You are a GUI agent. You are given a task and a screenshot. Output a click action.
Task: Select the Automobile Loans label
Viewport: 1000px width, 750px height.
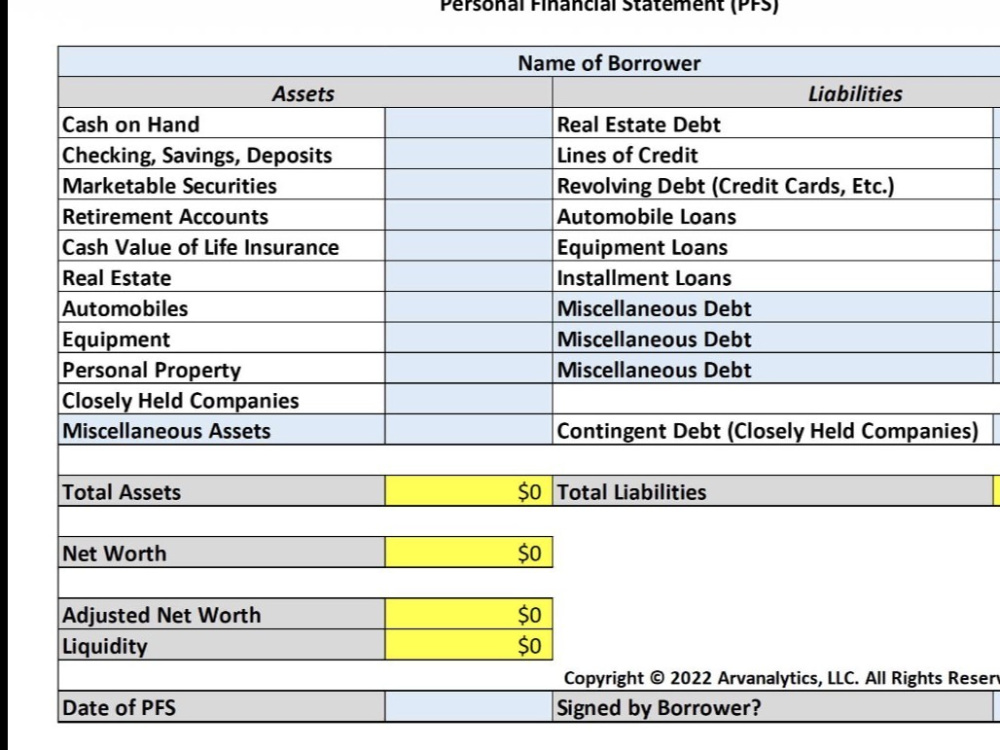647,216
